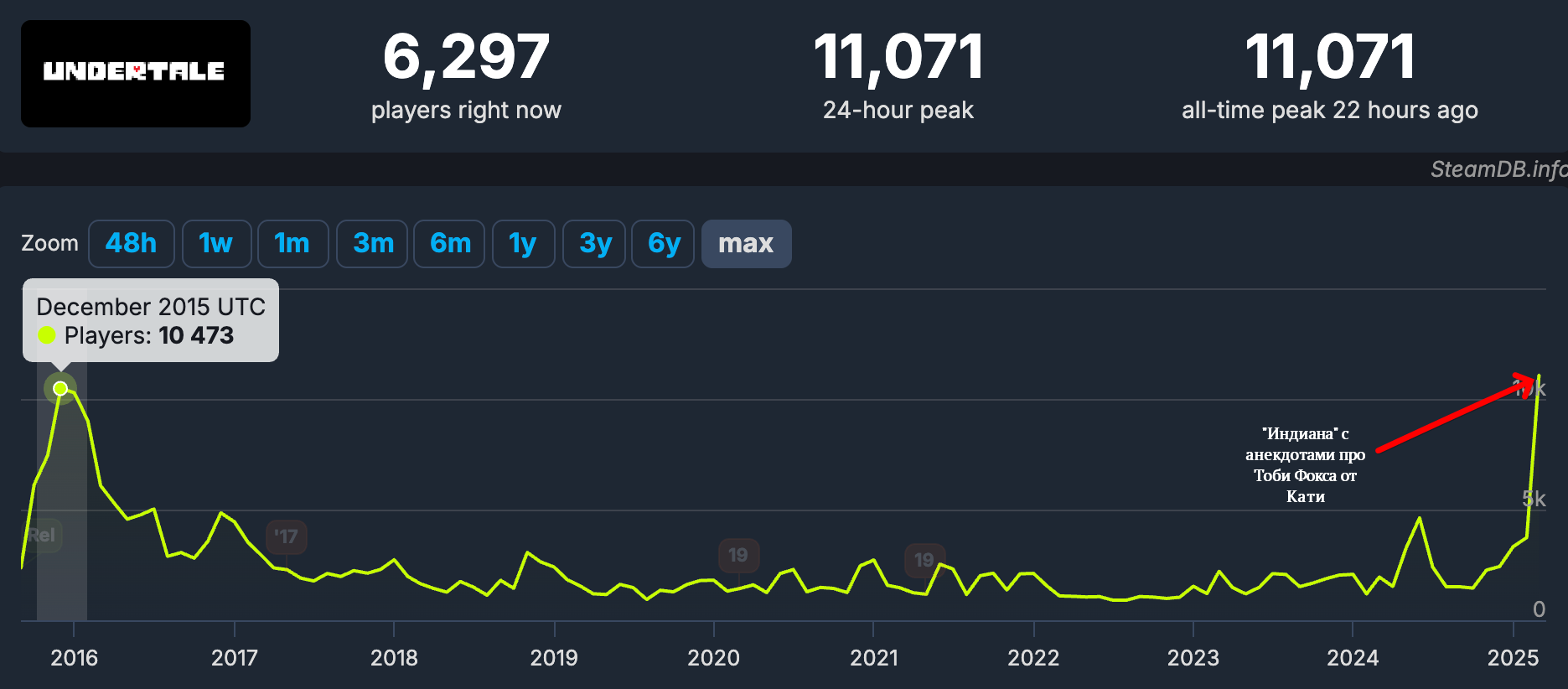Click the December 2015 peak data point
Viewport: 1568px width, 689px height.
coord(60,388)
